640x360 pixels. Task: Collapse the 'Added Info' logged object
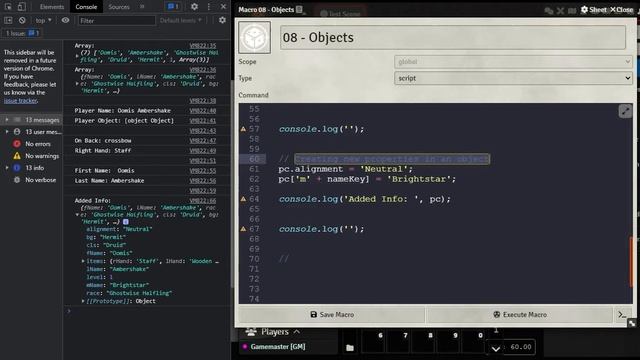tap(77, 215)
